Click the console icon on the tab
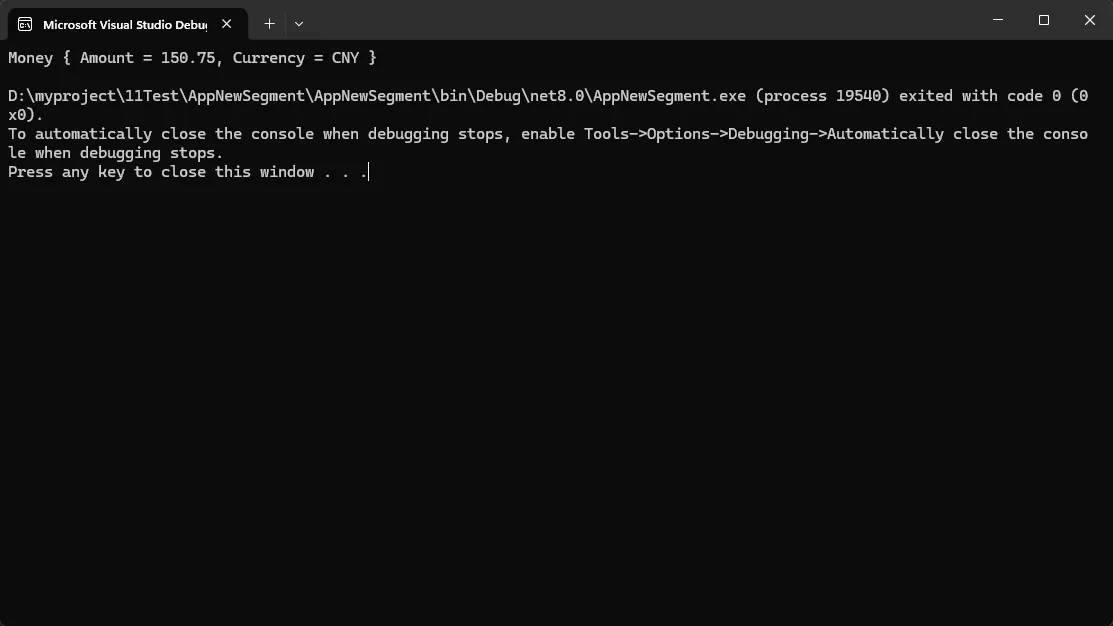The height and width of the screenshot is (626, 1113). [x=25, y=24]
